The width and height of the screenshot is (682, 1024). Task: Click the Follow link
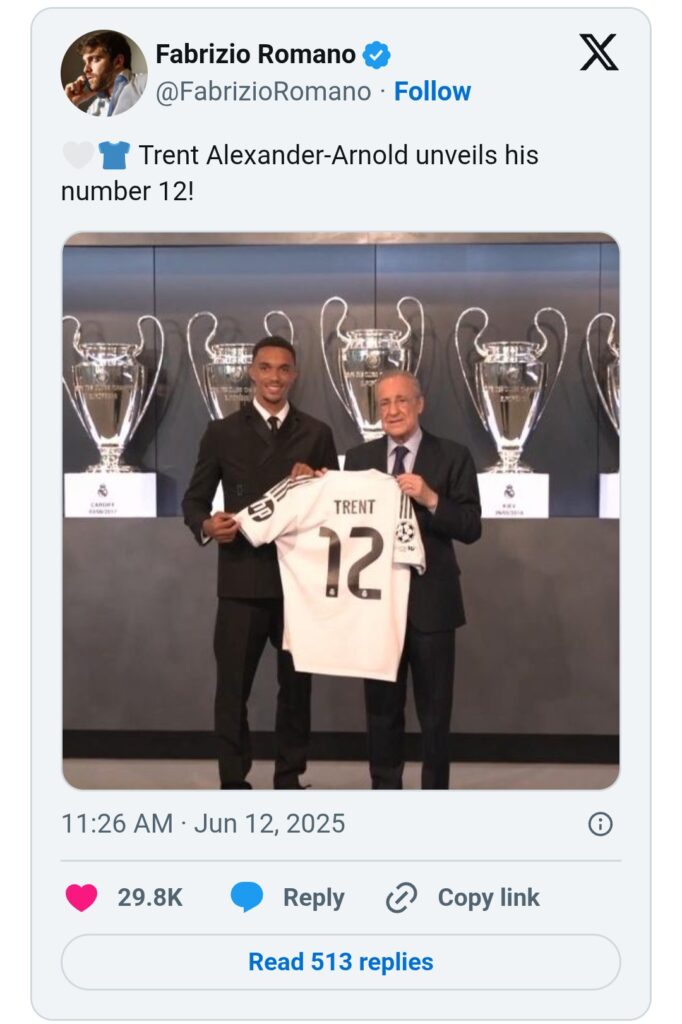tap(432, 92)
